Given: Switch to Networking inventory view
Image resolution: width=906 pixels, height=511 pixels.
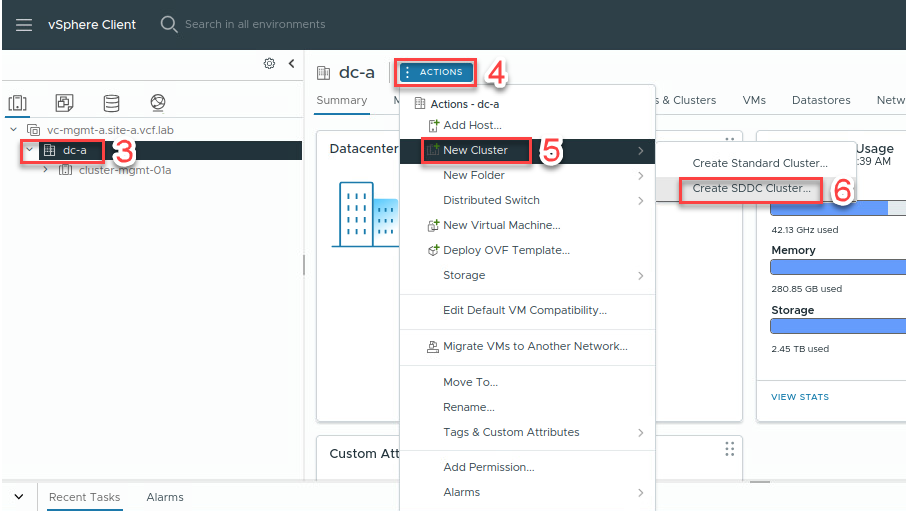Looking at the screenshot, I should pos(158,103).
